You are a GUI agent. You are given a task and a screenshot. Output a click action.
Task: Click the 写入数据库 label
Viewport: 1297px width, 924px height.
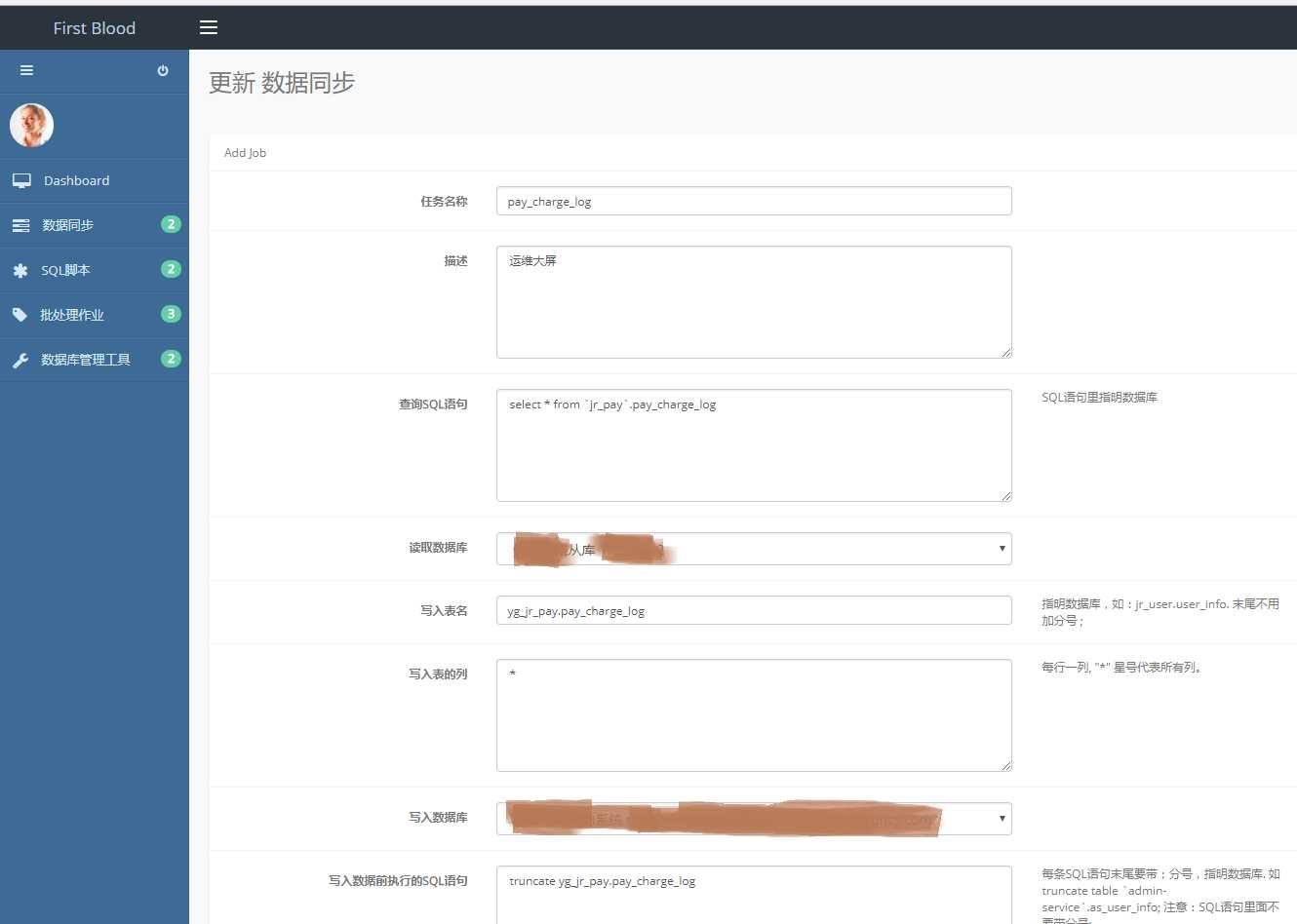tap(438, 818)
